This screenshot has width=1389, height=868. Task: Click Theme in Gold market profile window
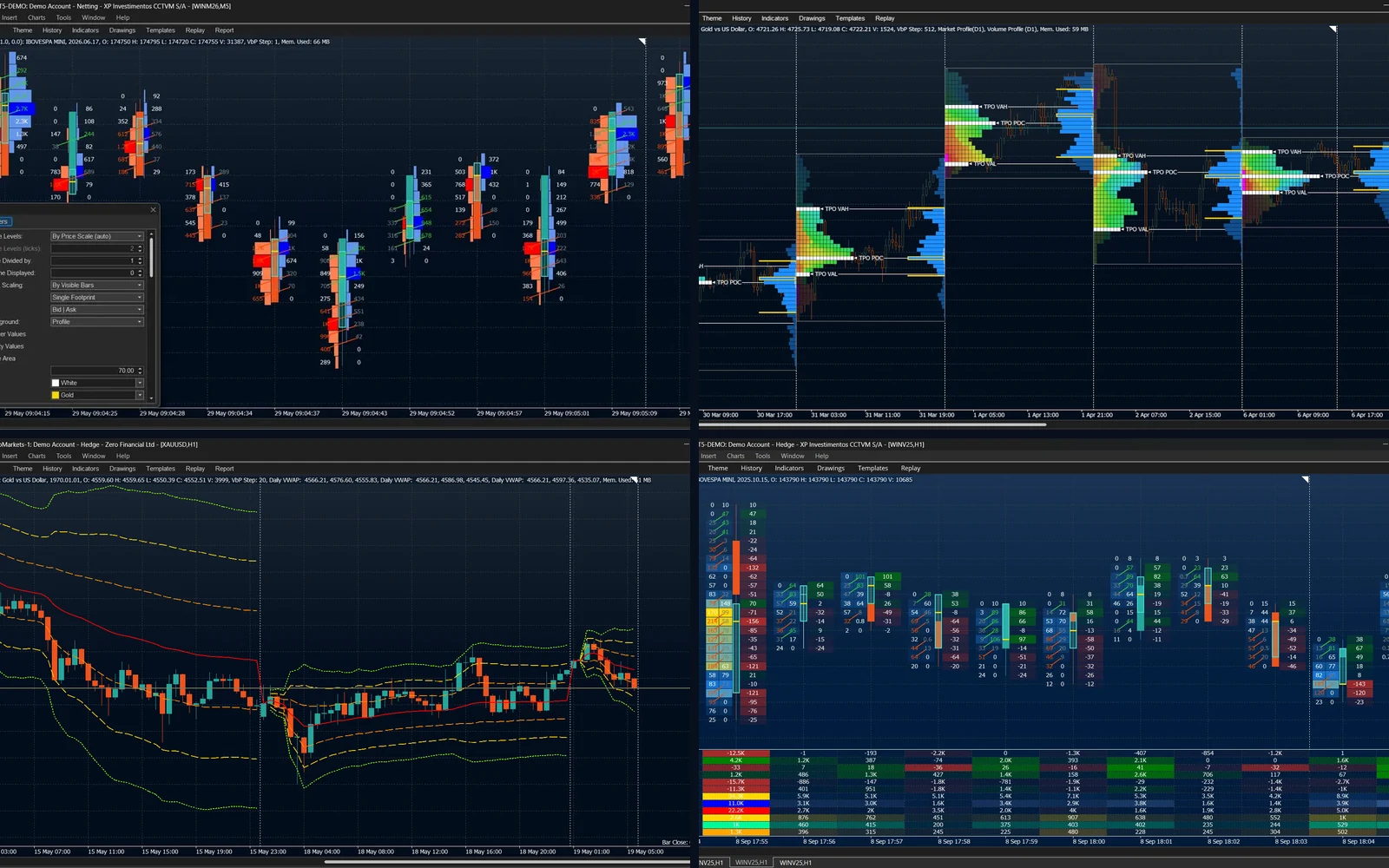[x=712, y=18]
